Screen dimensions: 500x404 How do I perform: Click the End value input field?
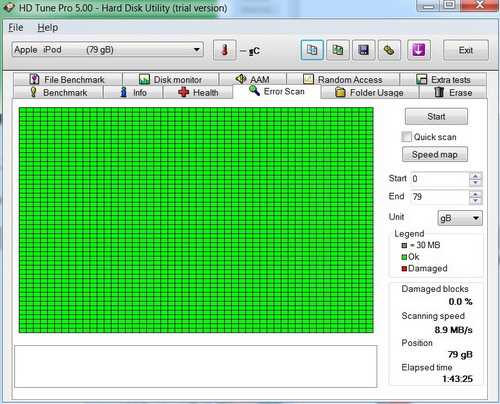440,197
